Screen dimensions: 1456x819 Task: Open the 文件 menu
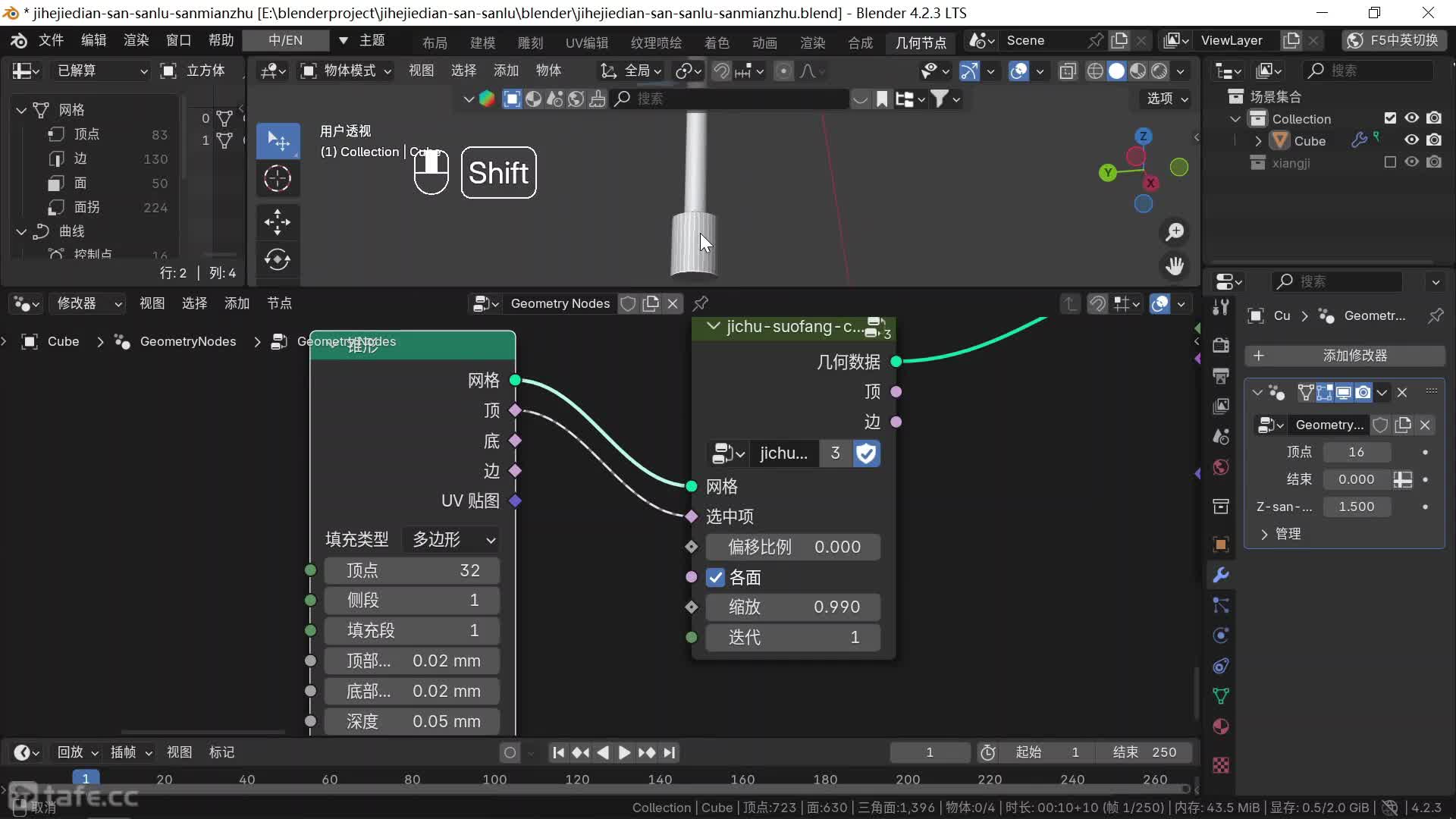[x=51, y=40]
